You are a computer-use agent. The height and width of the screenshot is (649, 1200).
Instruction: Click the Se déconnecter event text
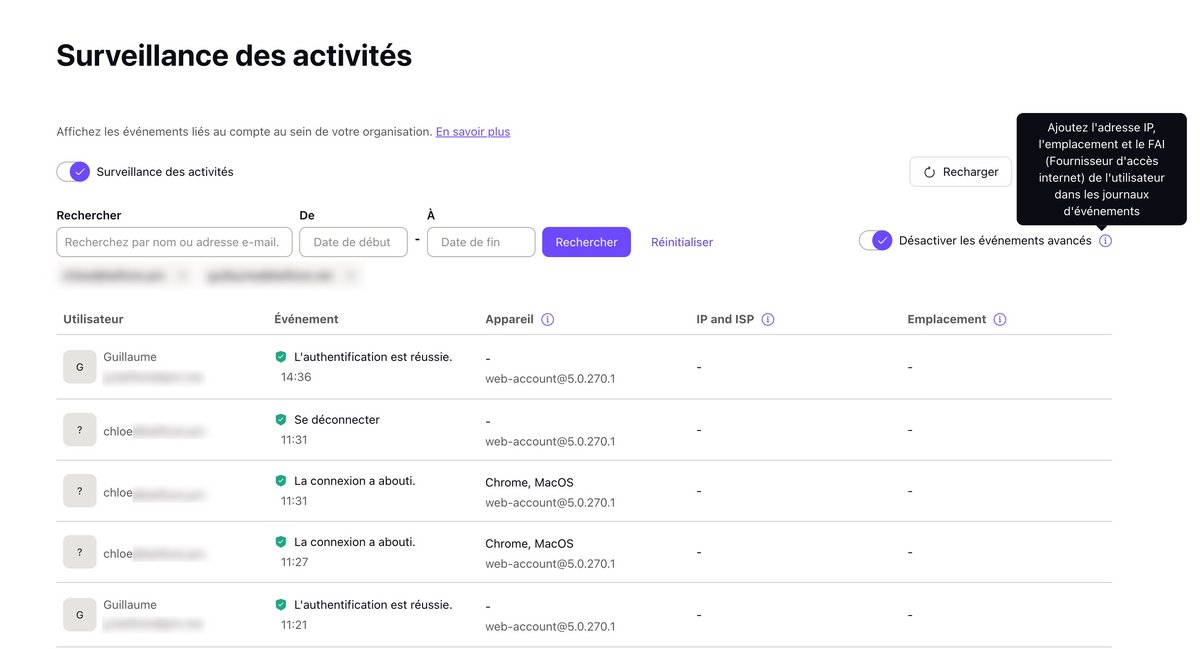pos(337,420)
